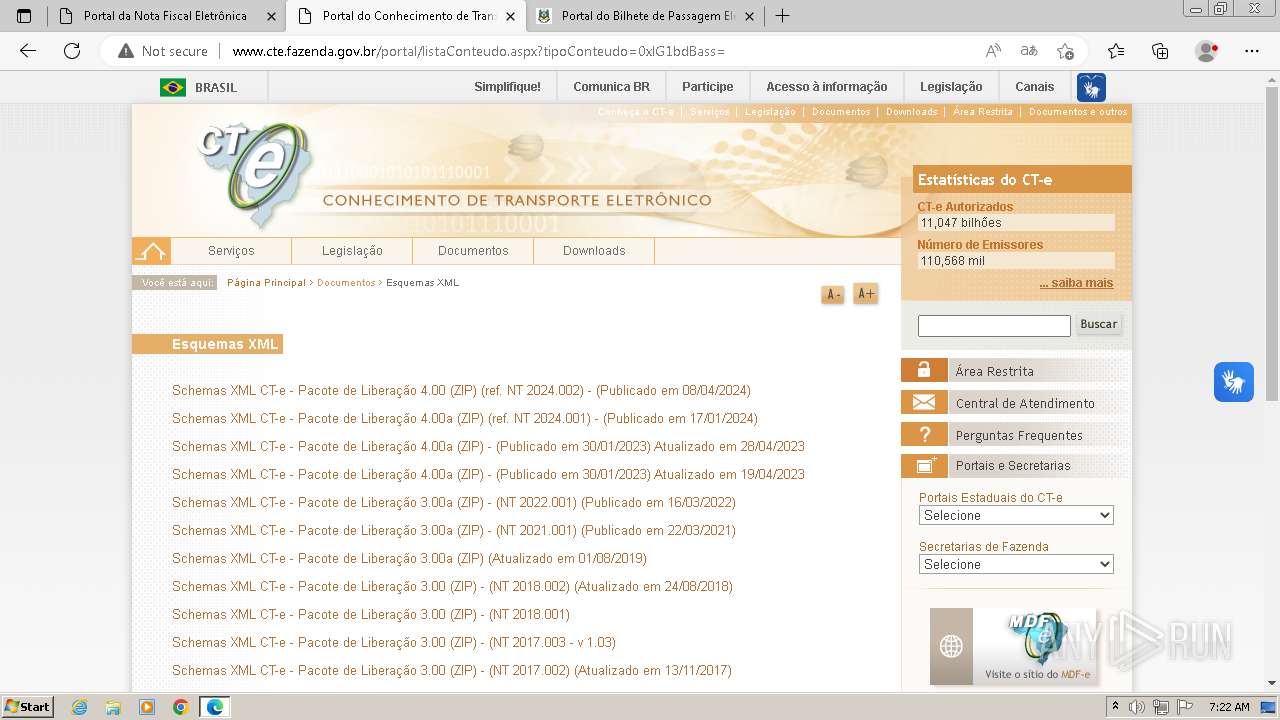The width and height of the screenshot is (1280, 720).
Task: Click the VLibras accessibility icon in Brasil bar
Action: [1091, 87]
